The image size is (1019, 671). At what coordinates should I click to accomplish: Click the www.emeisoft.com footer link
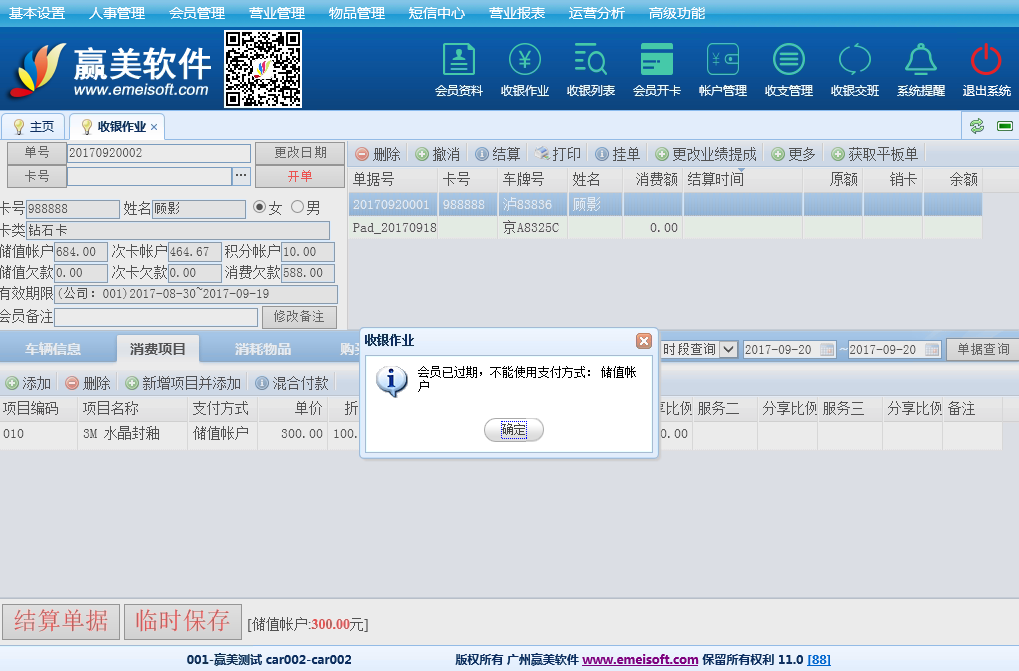tap(640, 660)
